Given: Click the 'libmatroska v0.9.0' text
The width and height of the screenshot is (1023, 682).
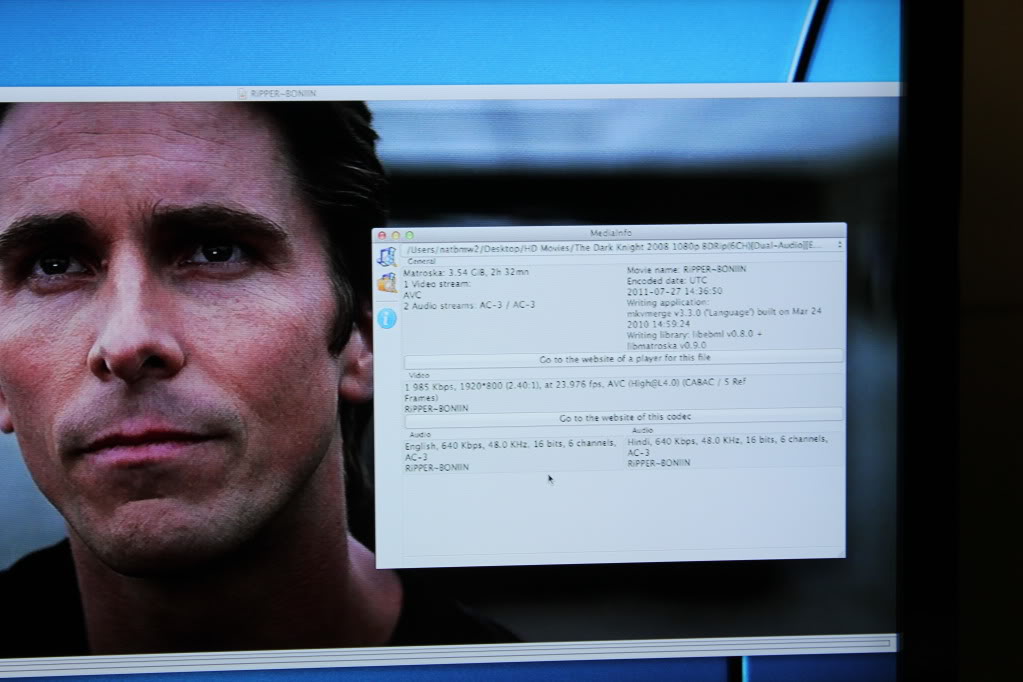Looking at the screenshot, I should point(666,345).
